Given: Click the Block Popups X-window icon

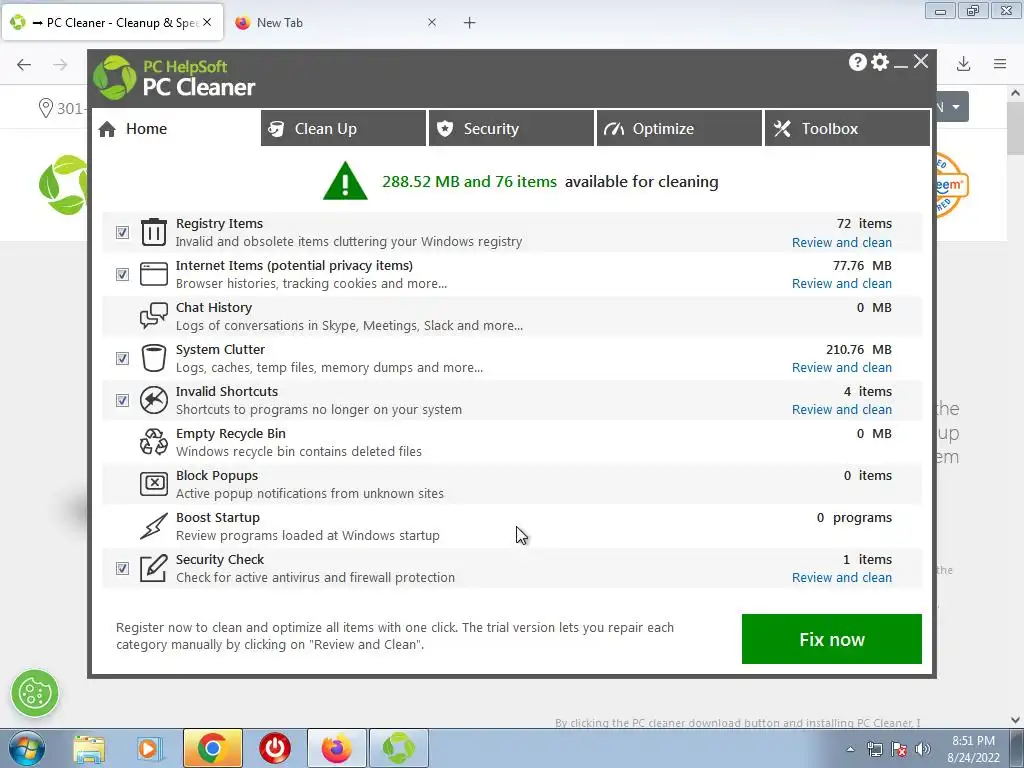Looking at the screenshot, I should pos(153,483).
